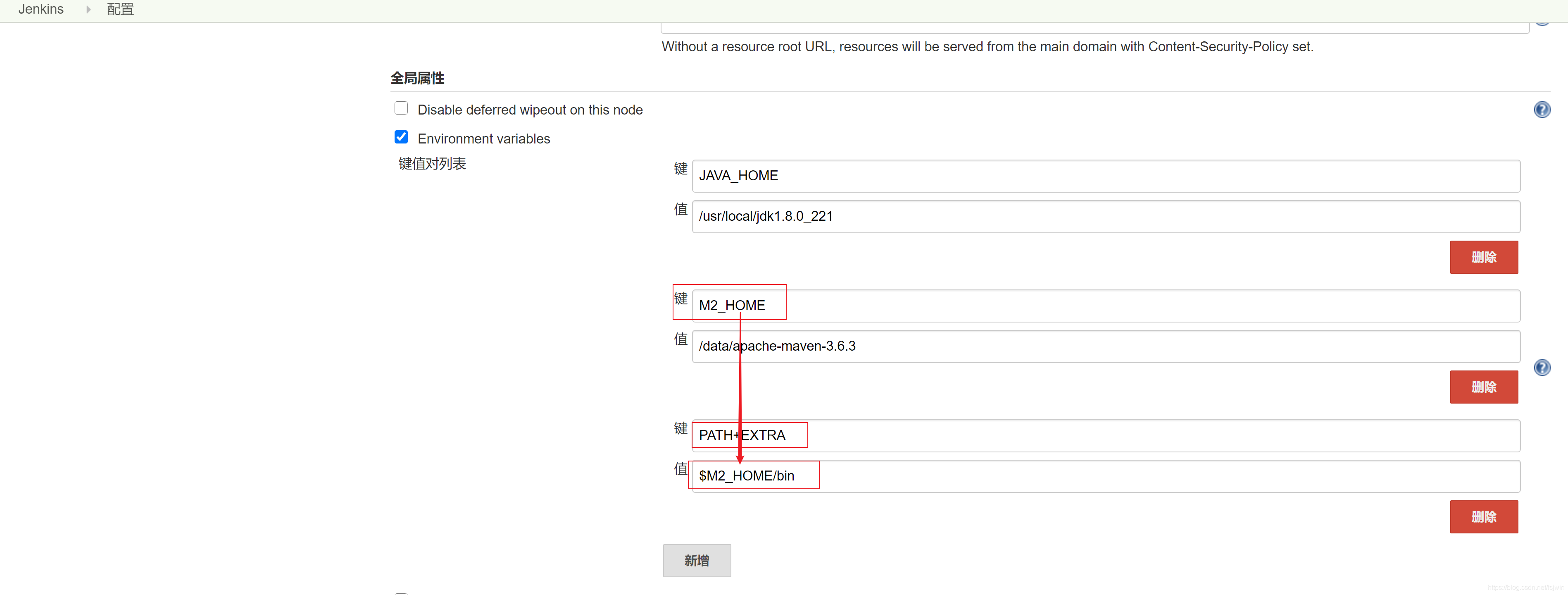Delete the PATH+EXTRA environment variable

pos(1483,516)
